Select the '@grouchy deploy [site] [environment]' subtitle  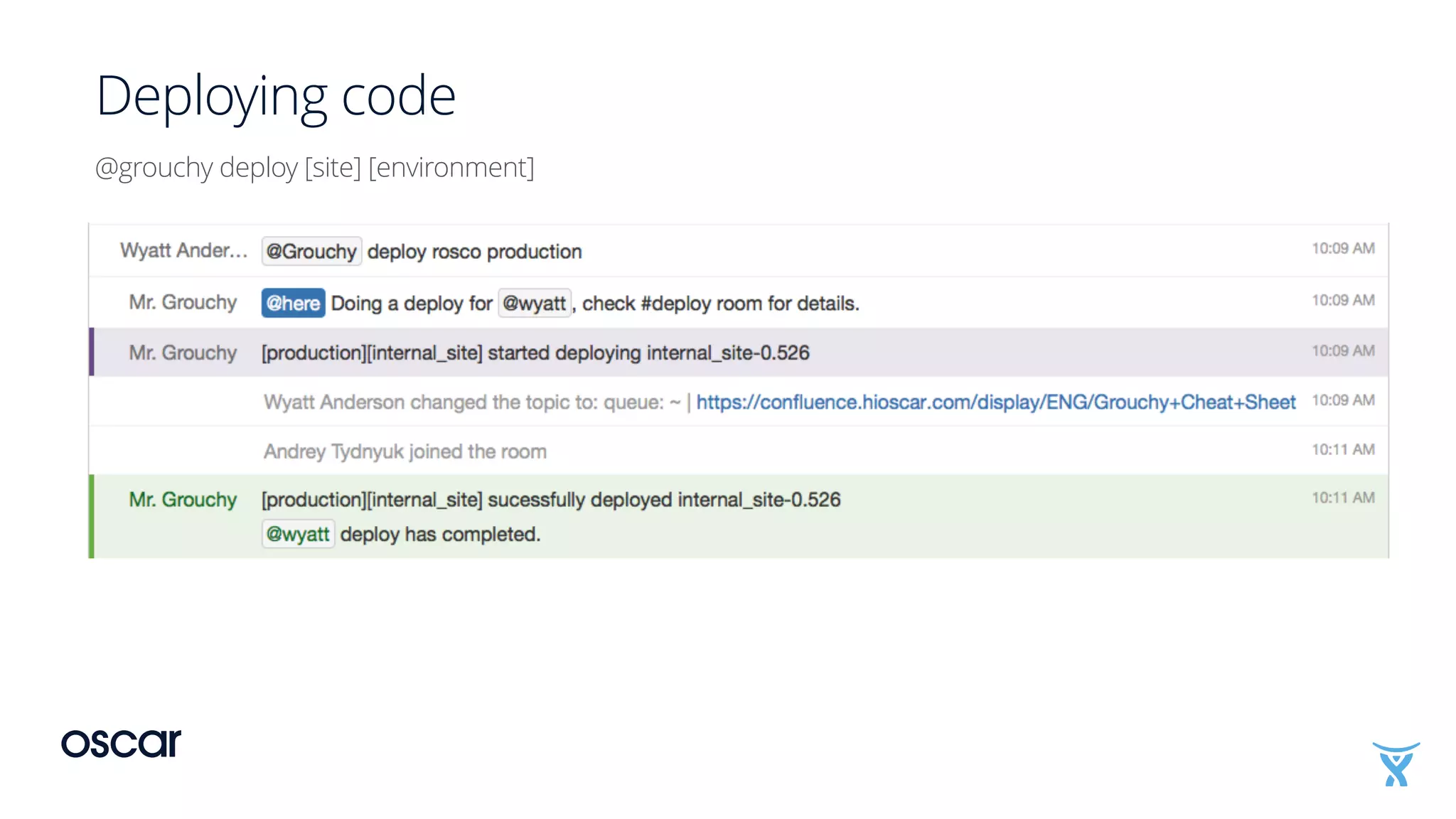tap(314, 168)
